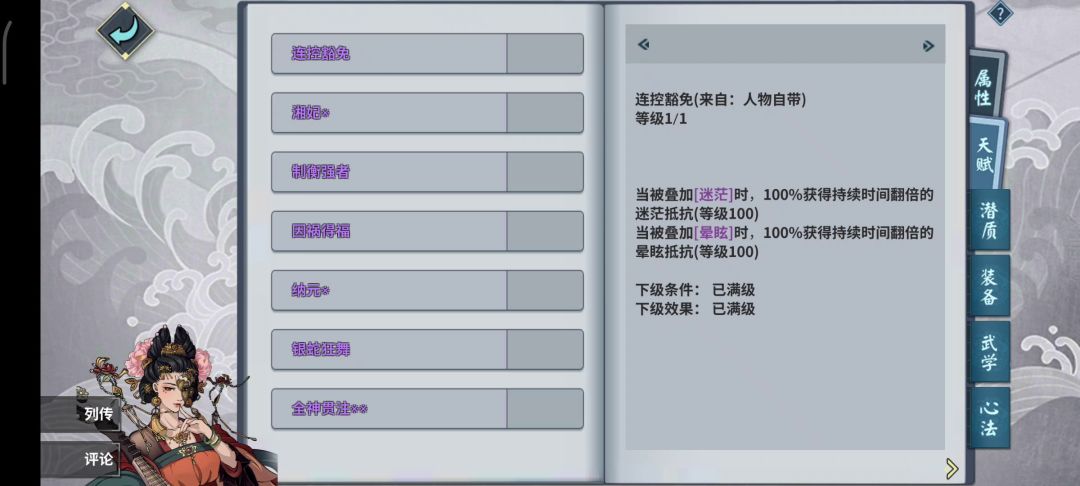Open the 心法 tab
Viewport: 1080px width, 486px height.
tap(989, 418)
